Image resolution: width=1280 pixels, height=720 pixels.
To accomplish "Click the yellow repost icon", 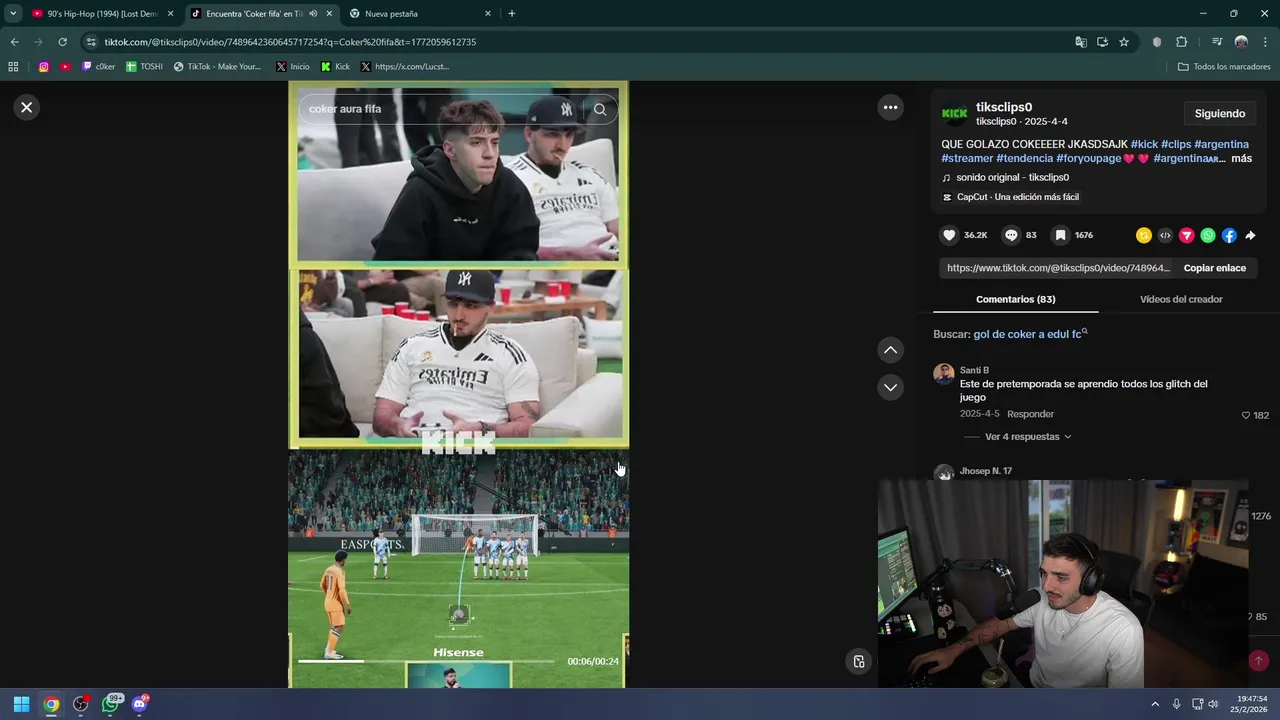I will tap(1144, 235).
